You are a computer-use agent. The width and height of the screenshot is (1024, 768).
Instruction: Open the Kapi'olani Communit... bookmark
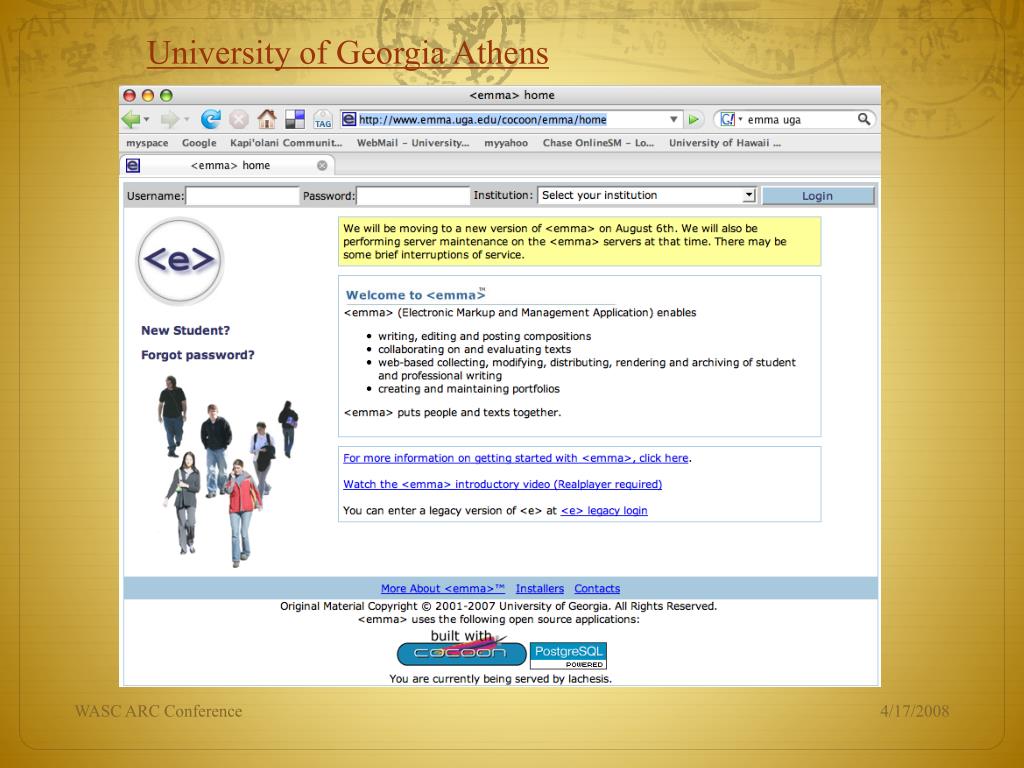pyautogui.click(x=286, y=143)
